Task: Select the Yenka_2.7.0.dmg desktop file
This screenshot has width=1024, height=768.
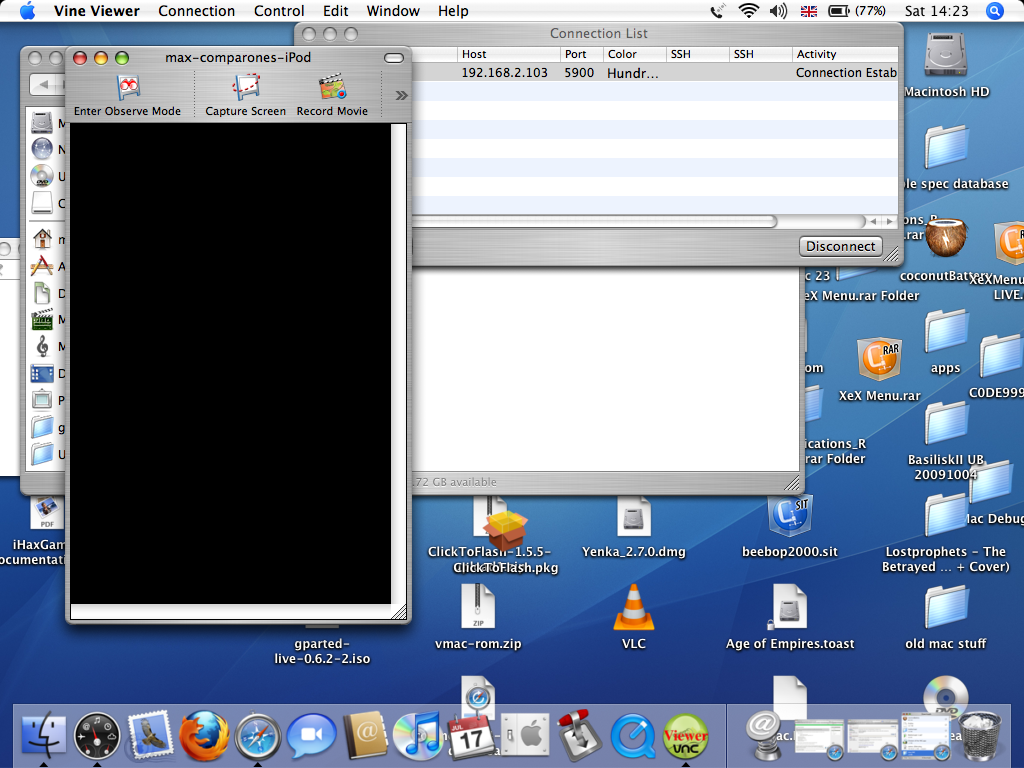Action: [633, 516]
